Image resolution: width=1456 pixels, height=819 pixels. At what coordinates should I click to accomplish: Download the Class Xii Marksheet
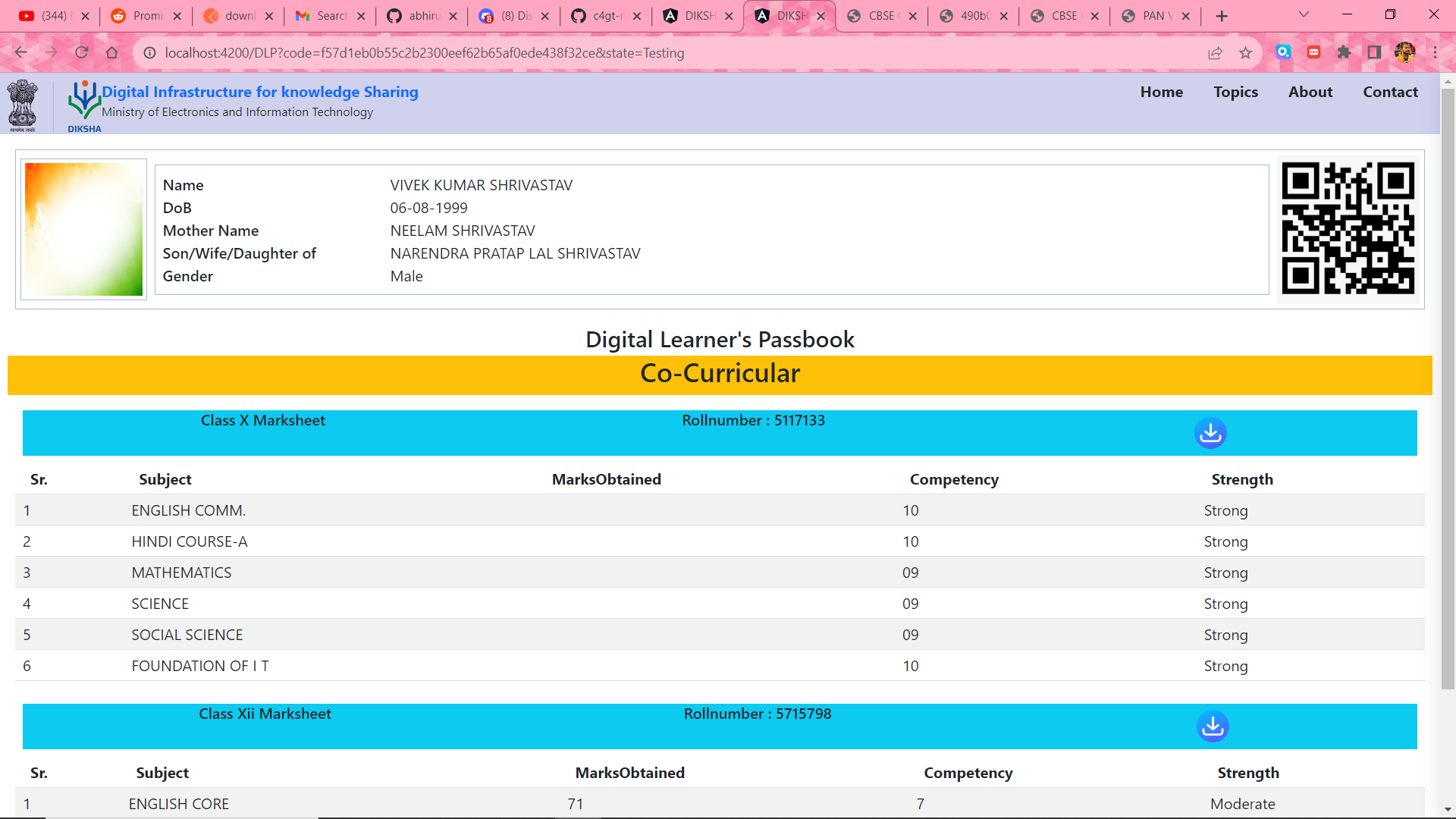[1213, 726]
